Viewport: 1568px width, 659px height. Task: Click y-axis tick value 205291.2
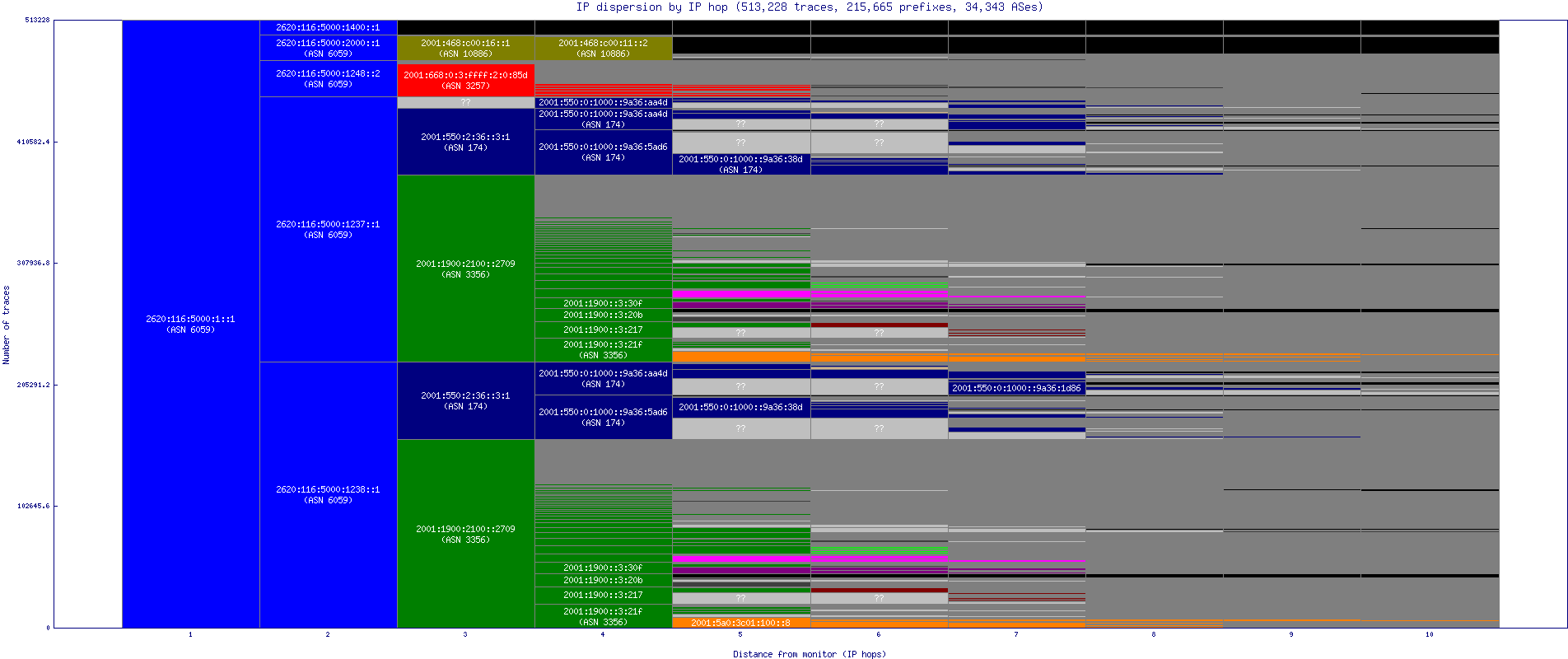[x=34, y=385]
